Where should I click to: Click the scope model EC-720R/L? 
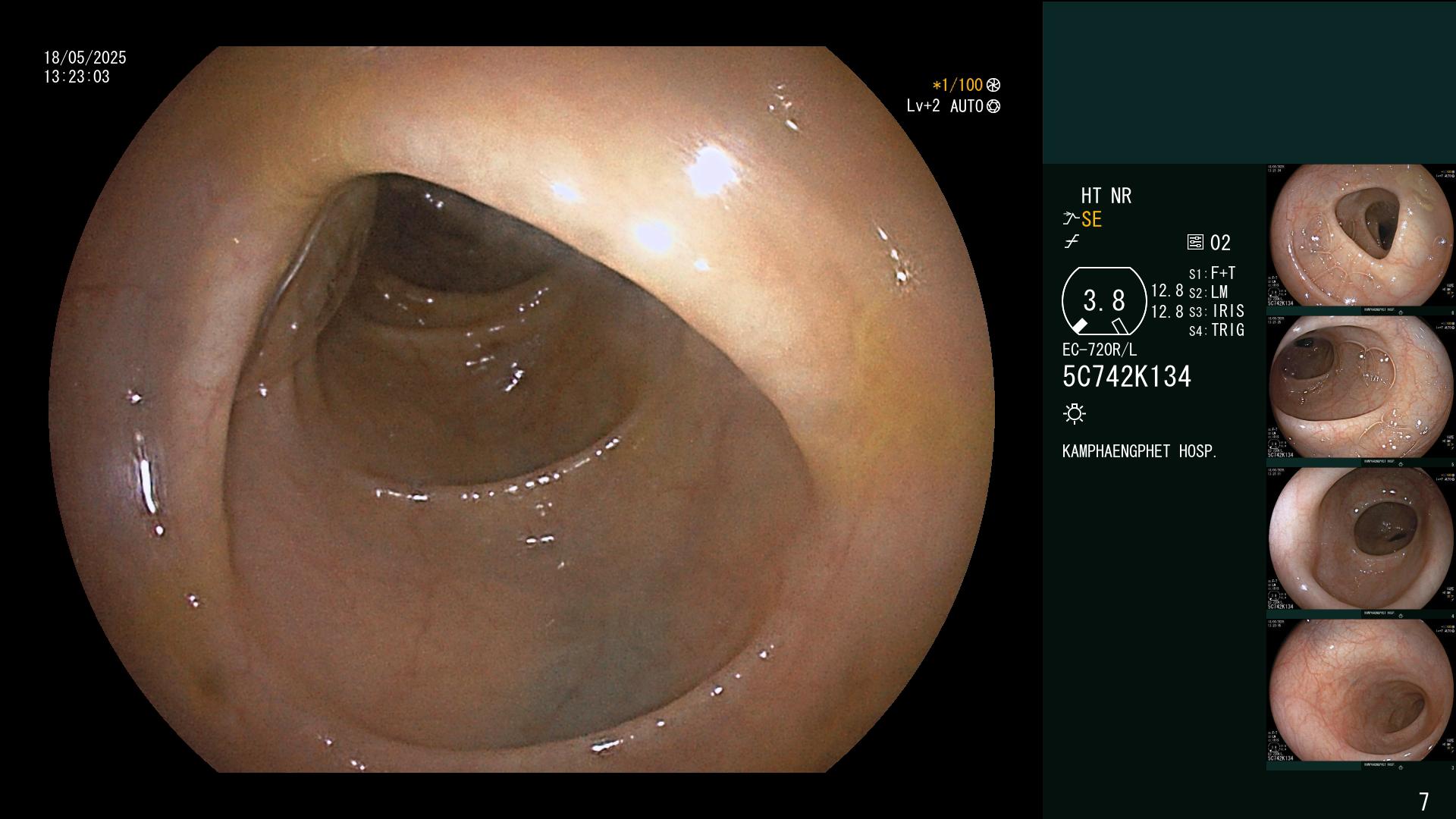1100,350
